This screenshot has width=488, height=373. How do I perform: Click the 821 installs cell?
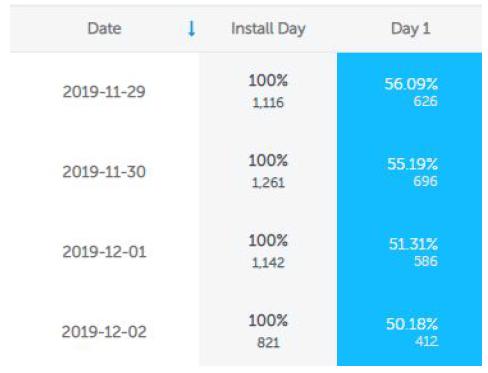coord(268,343)
